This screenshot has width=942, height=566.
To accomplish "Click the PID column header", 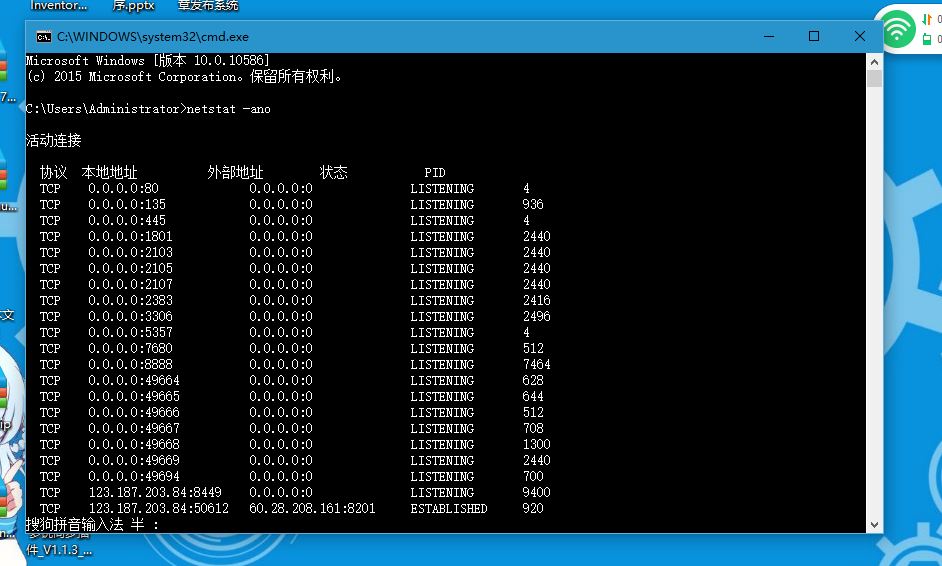I will tap(435, 172).
